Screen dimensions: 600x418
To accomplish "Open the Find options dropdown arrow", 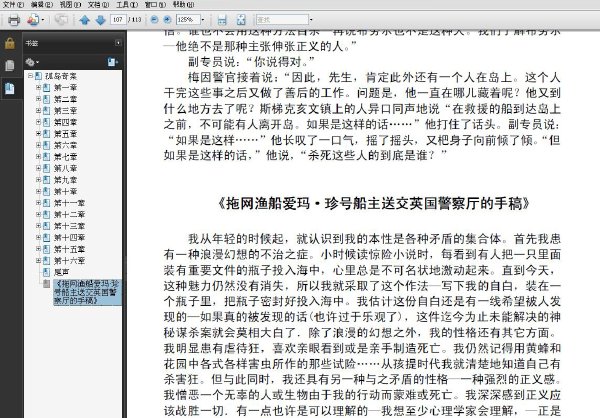I will click(x=311, y=20).
